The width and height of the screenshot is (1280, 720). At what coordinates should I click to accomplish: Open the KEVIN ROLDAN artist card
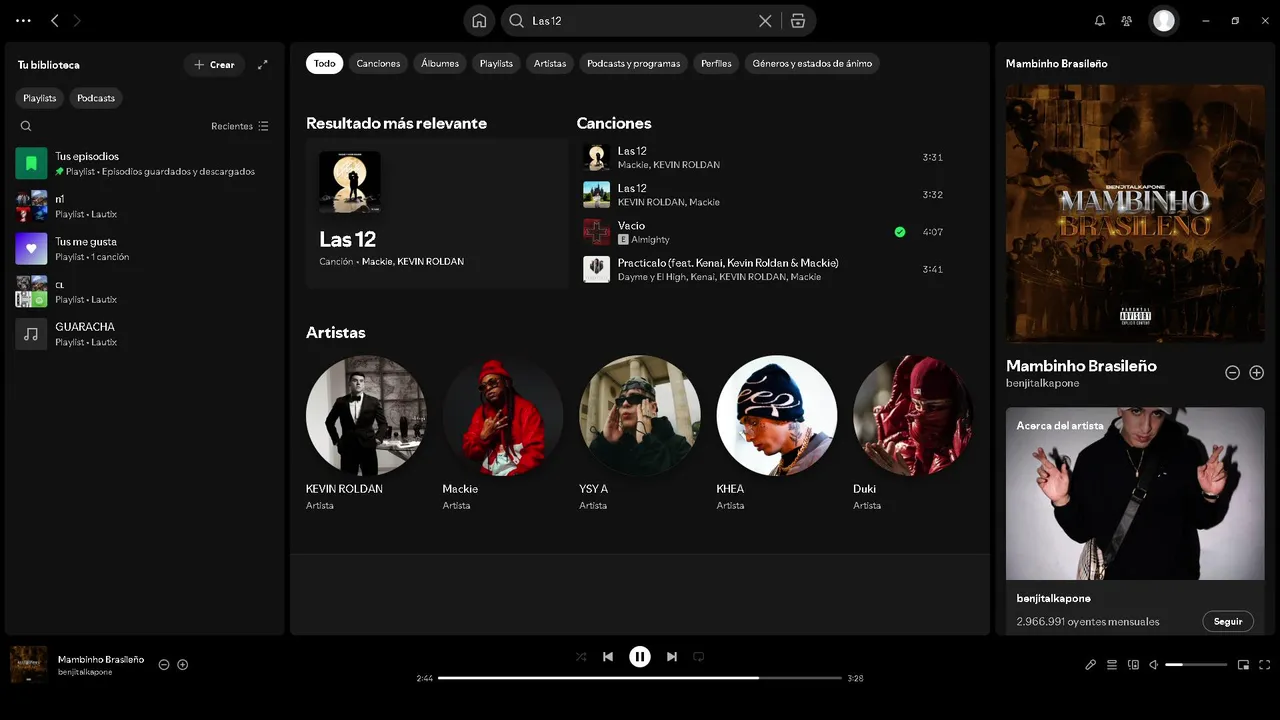(x=366, y=434)
